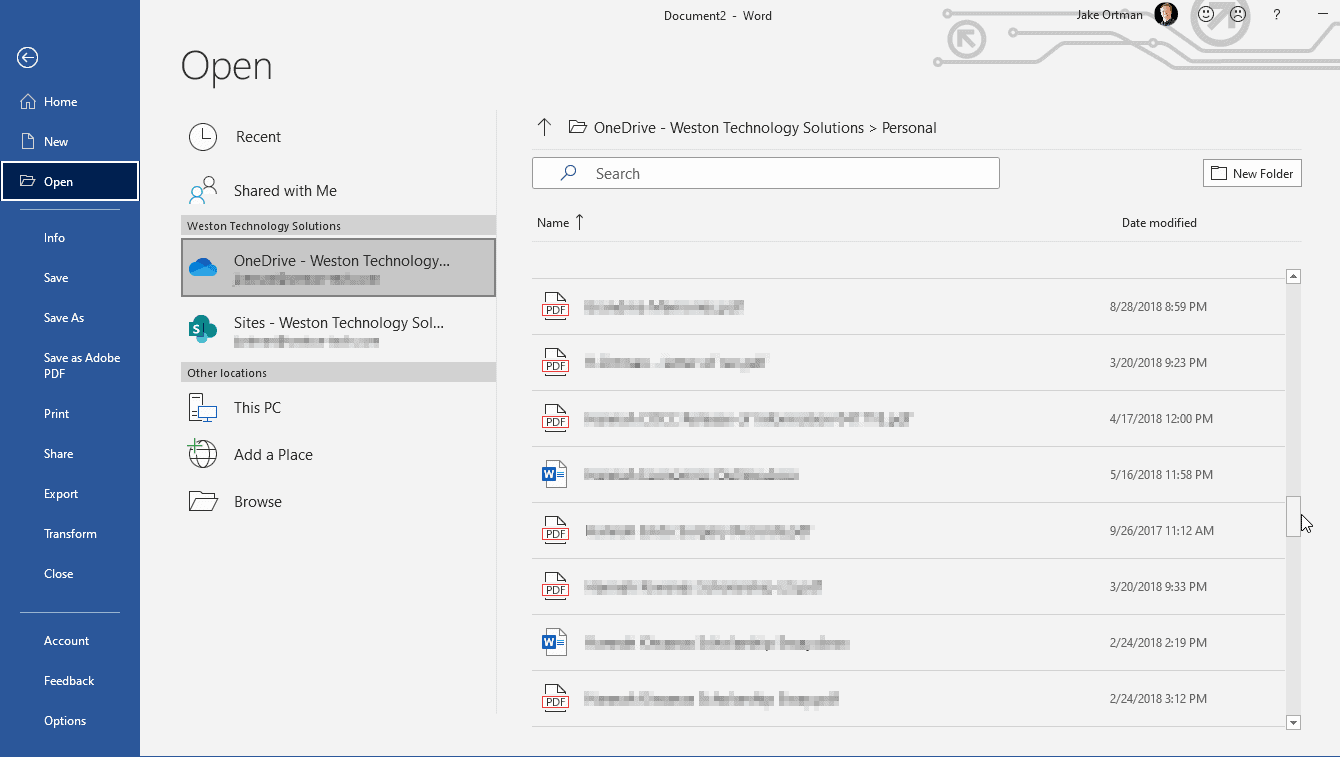Image resolution: width=1340 pixels, height=757 pixels.
Task: Click the New Folder button
Action: point(1252,173)
